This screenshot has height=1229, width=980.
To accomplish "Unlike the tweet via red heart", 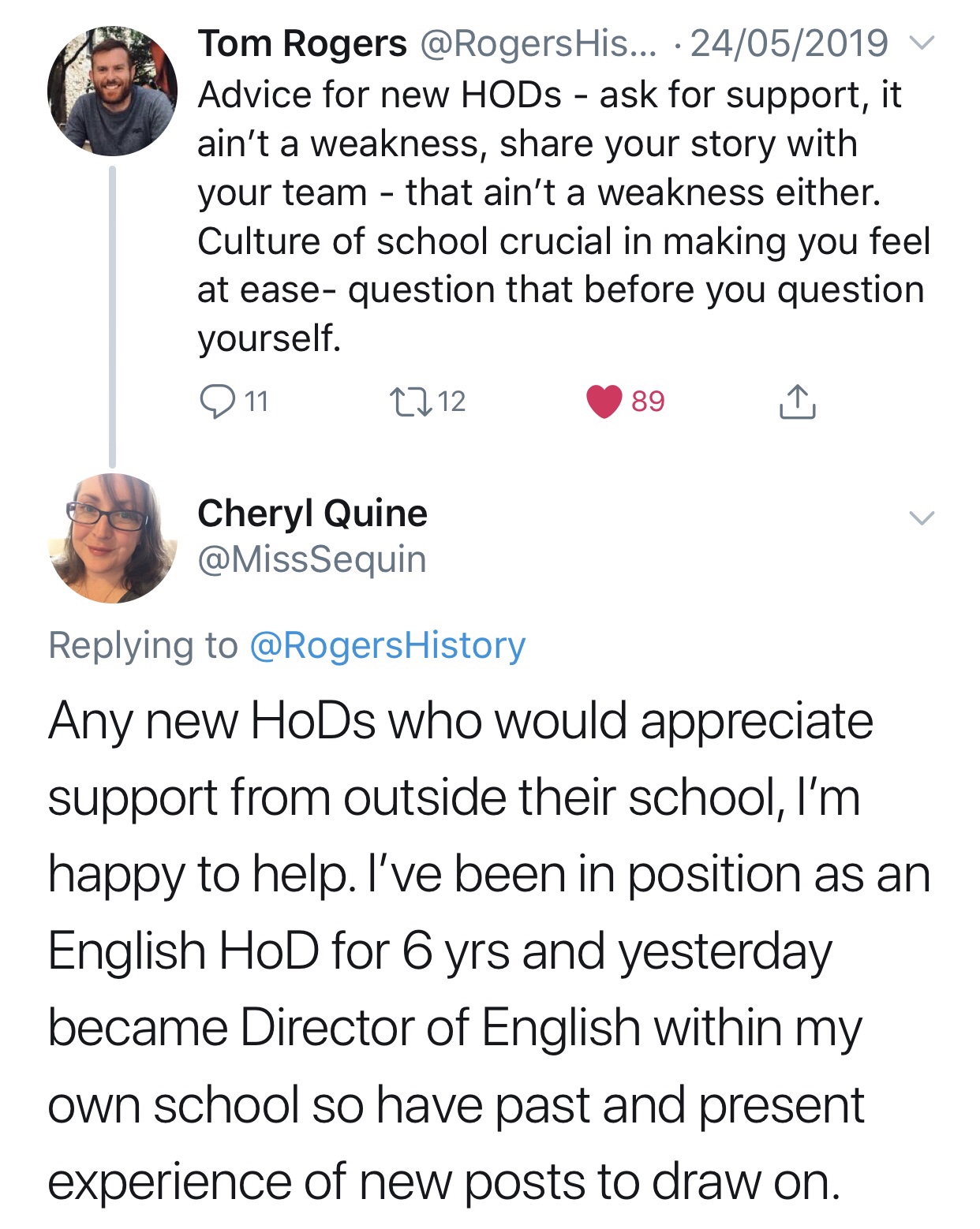I will pyautogui.click(x=604, y=402).
